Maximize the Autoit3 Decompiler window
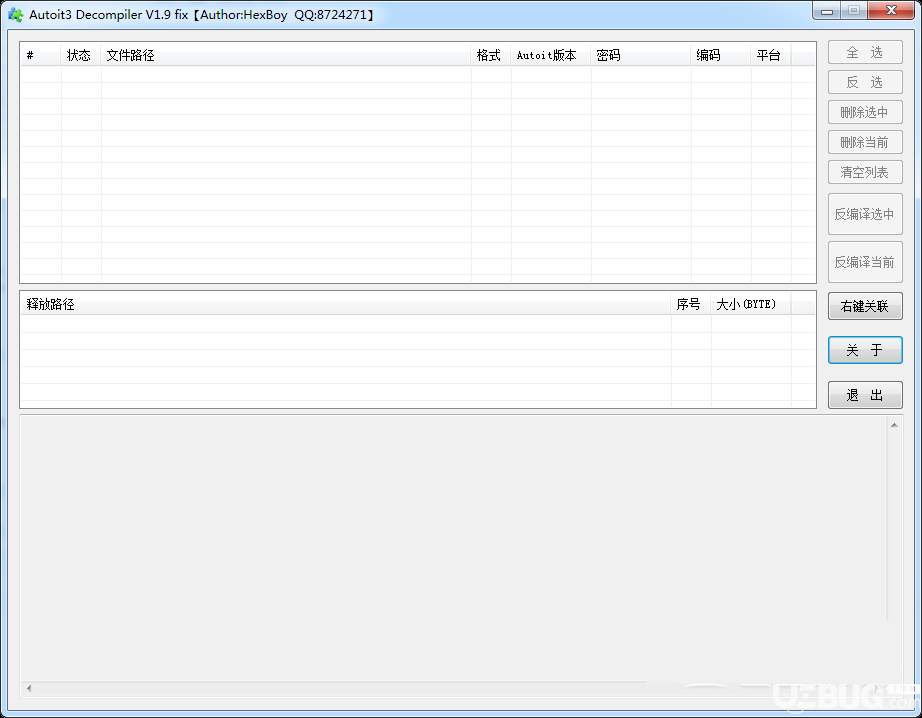The image size is (922, 718). click(x=853, y=11)
